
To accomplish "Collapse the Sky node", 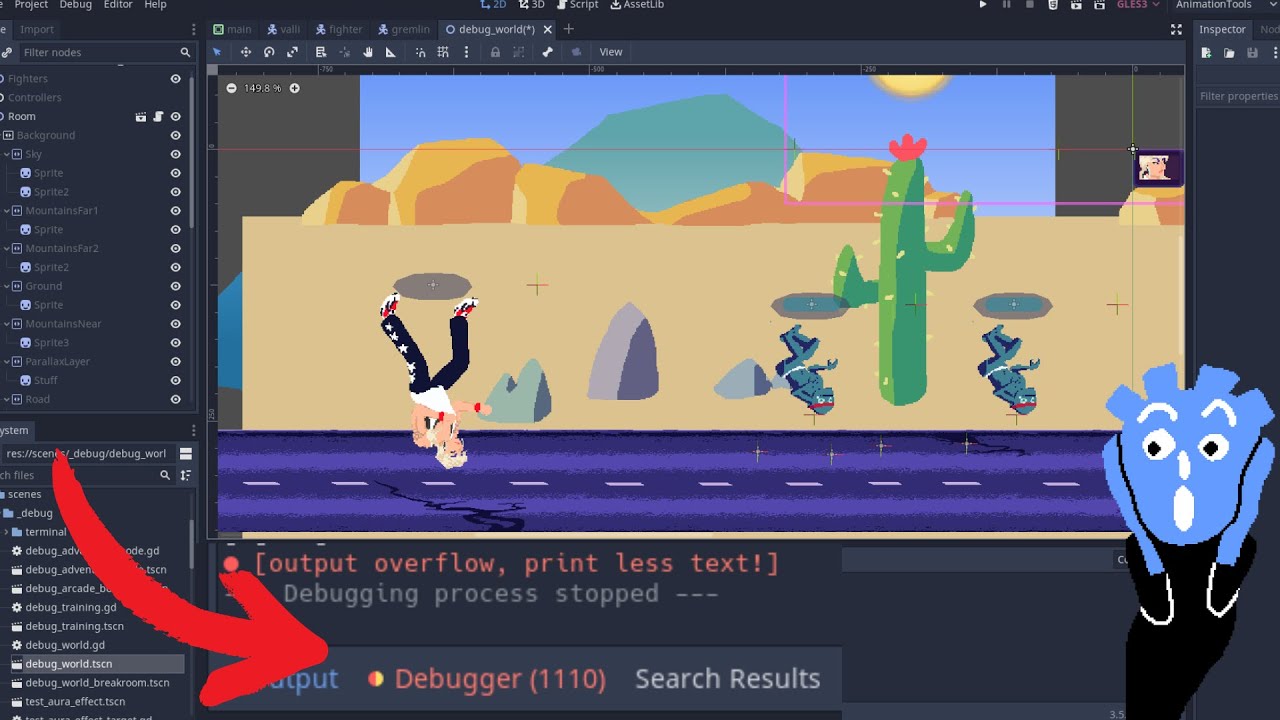I will 6,155.
